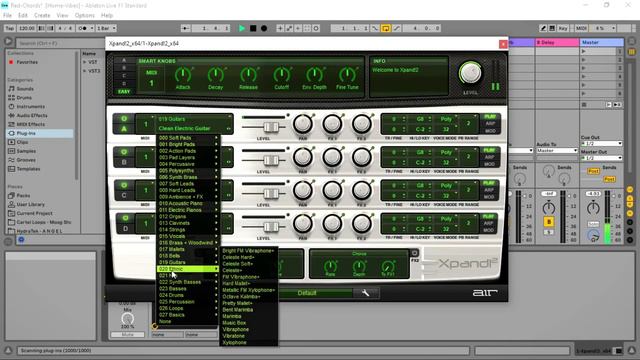The image size is (640, 360).
Task: Enable MOD mode for part B
Action: click(x=490, y=164)
